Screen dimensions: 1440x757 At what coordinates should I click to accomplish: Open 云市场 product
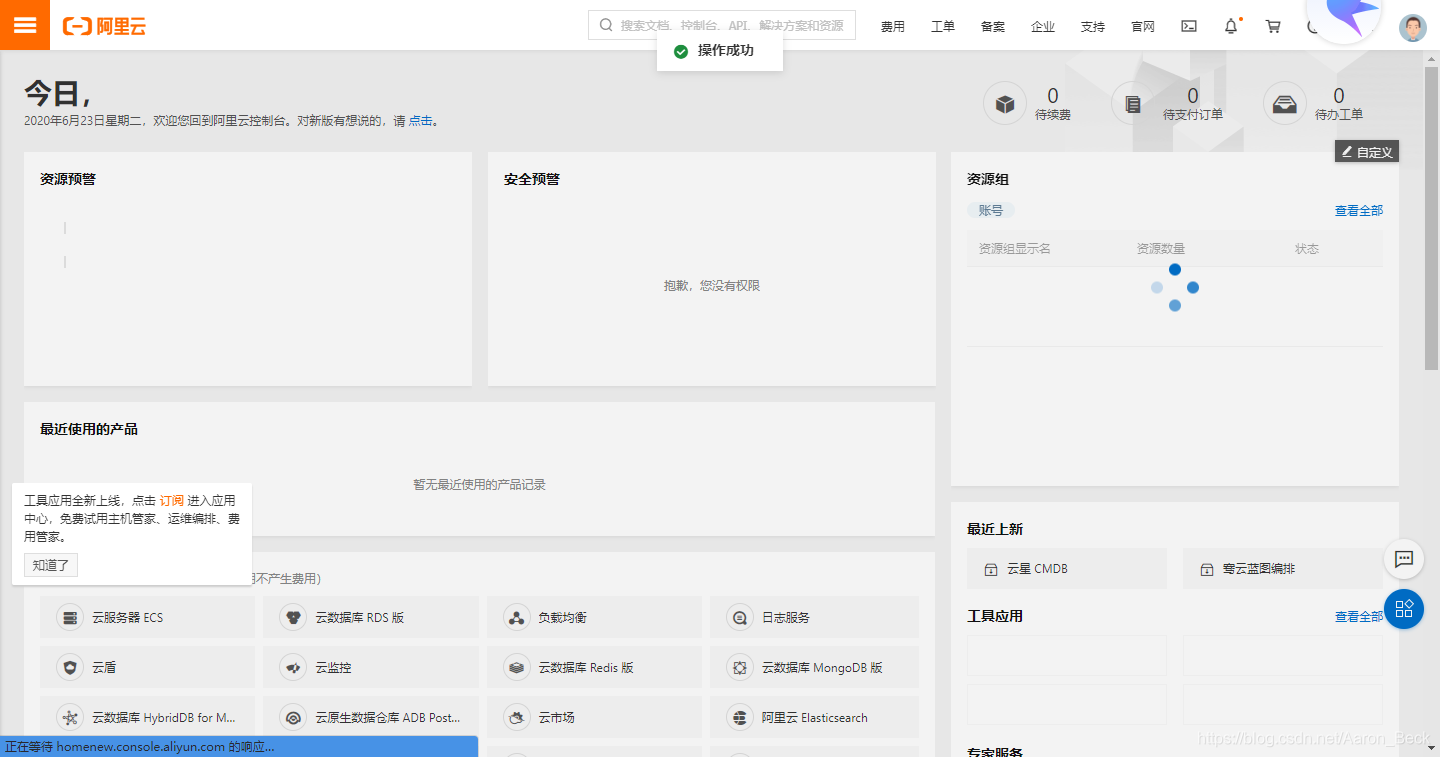594,717
